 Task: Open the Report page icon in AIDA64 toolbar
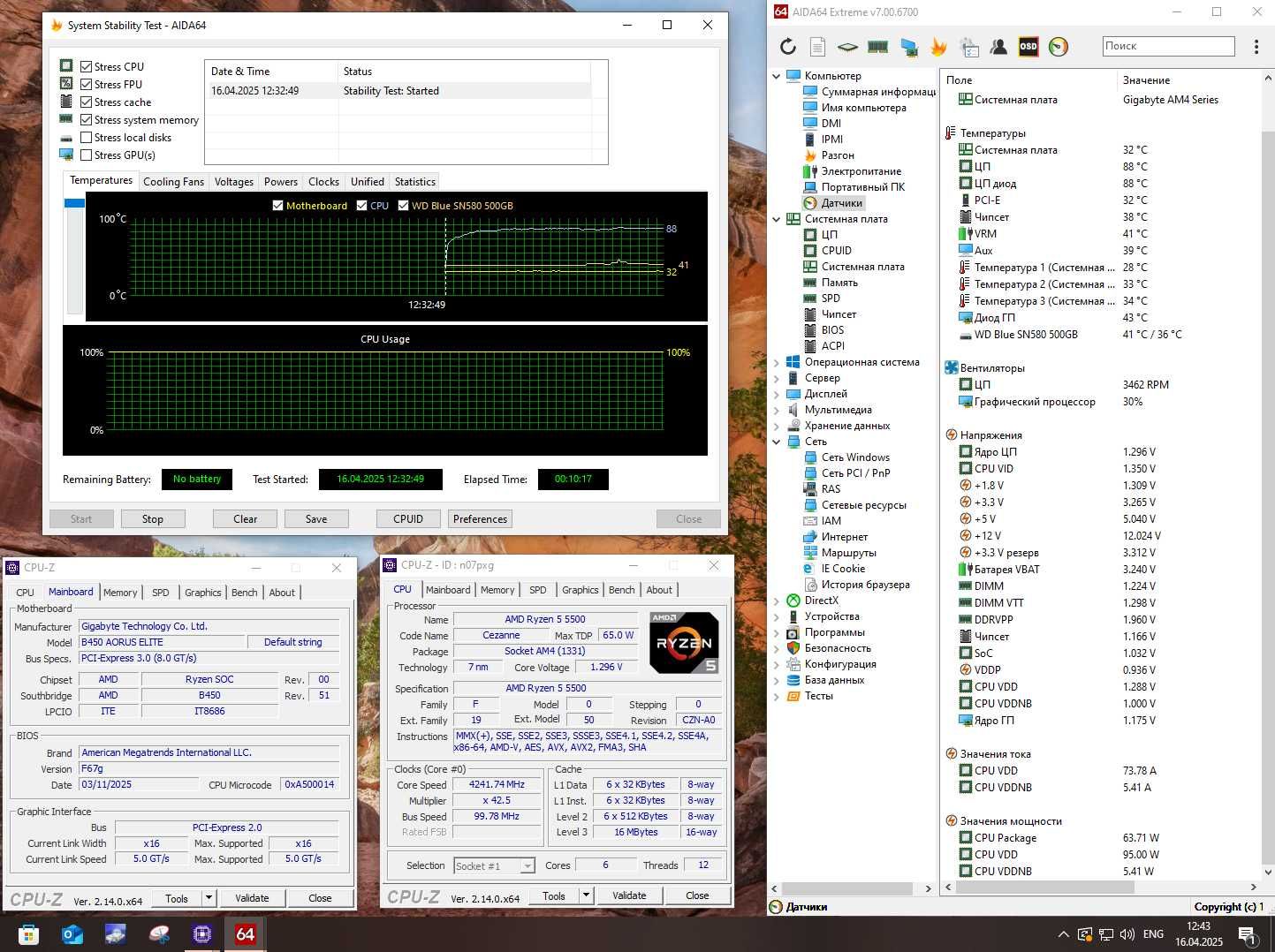tap(818, 46)
